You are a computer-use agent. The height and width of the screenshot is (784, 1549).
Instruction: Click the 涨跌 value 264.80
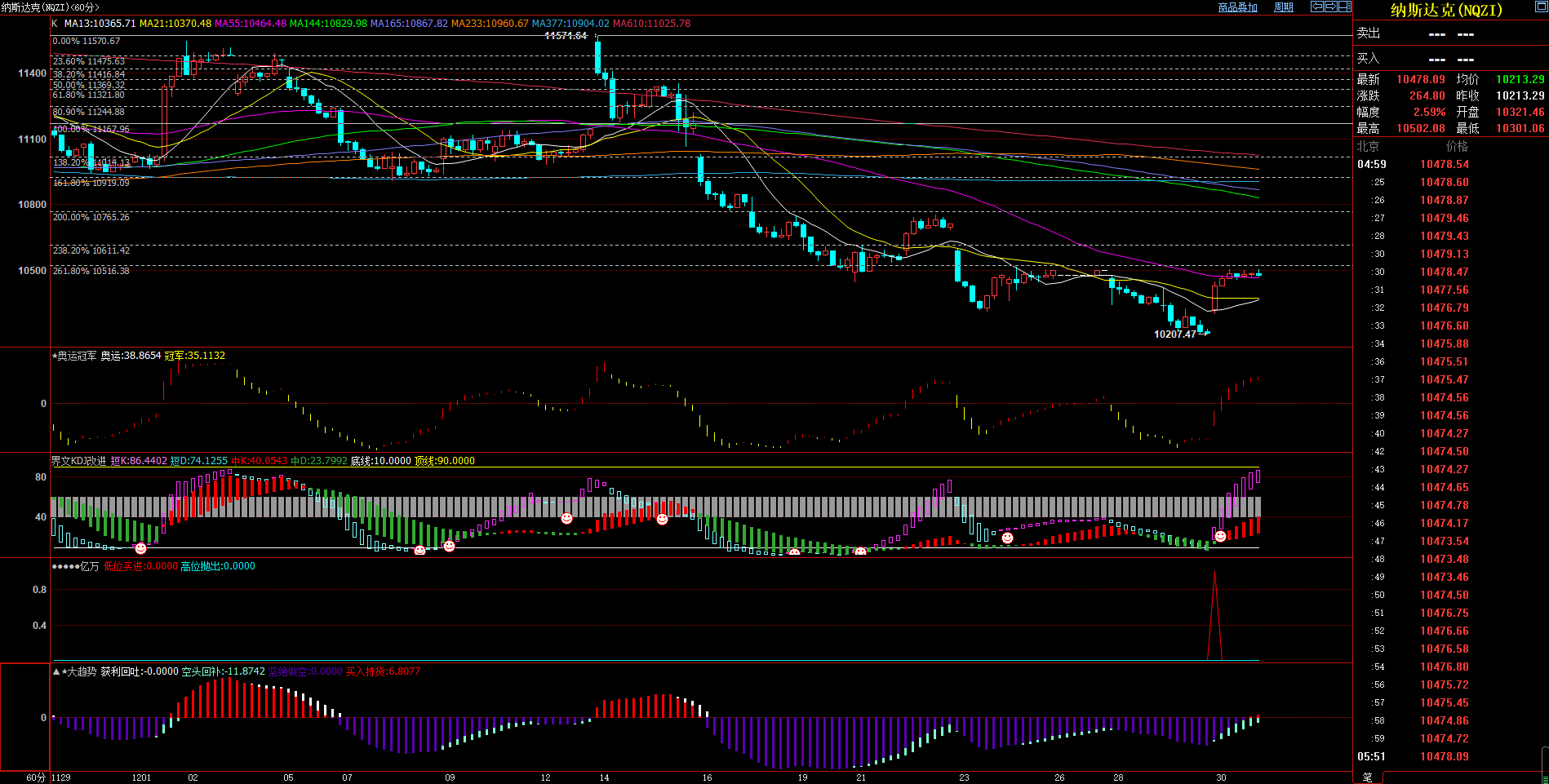point(1427,96)
